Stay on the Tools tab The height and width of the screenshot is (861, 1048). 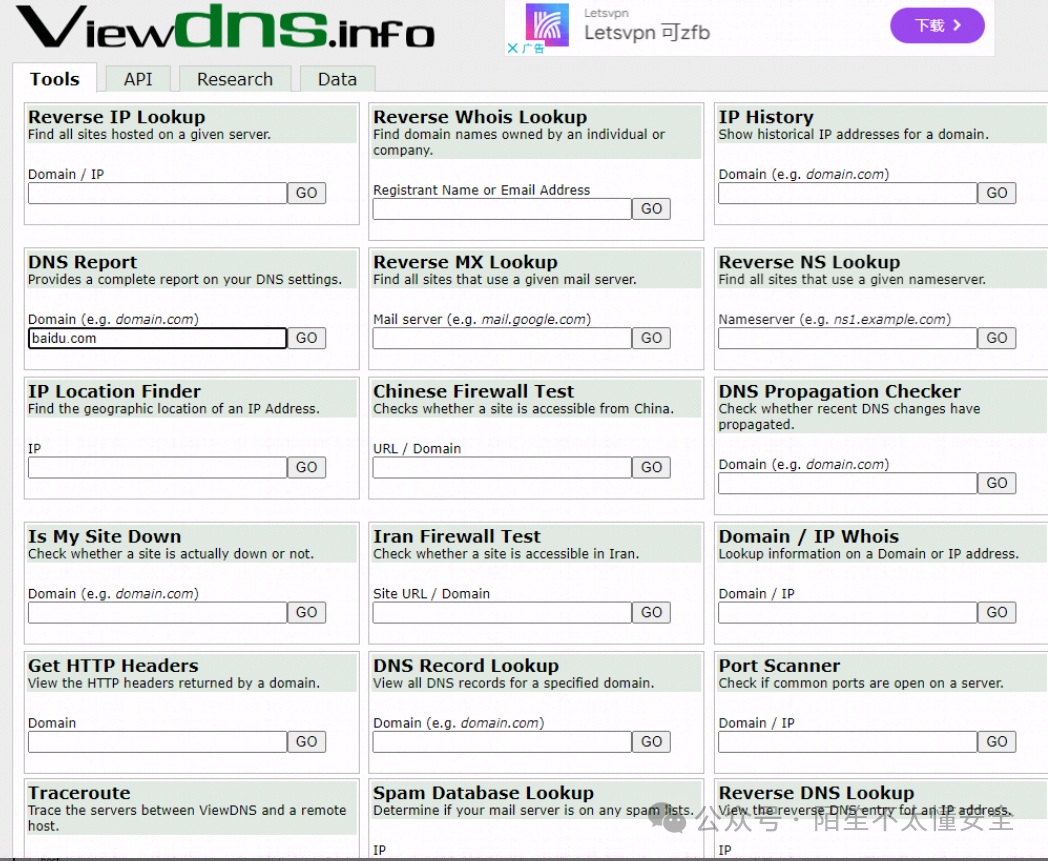point(55,79)
